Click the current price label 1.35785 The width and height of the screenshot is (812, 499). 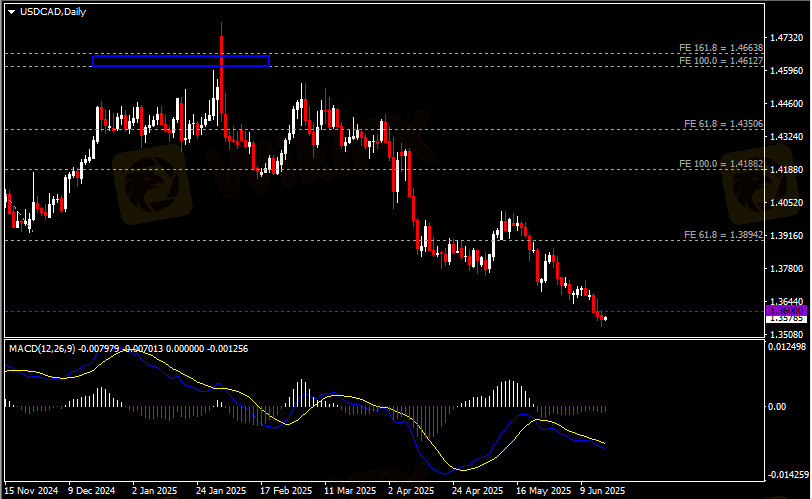(786, 318)
